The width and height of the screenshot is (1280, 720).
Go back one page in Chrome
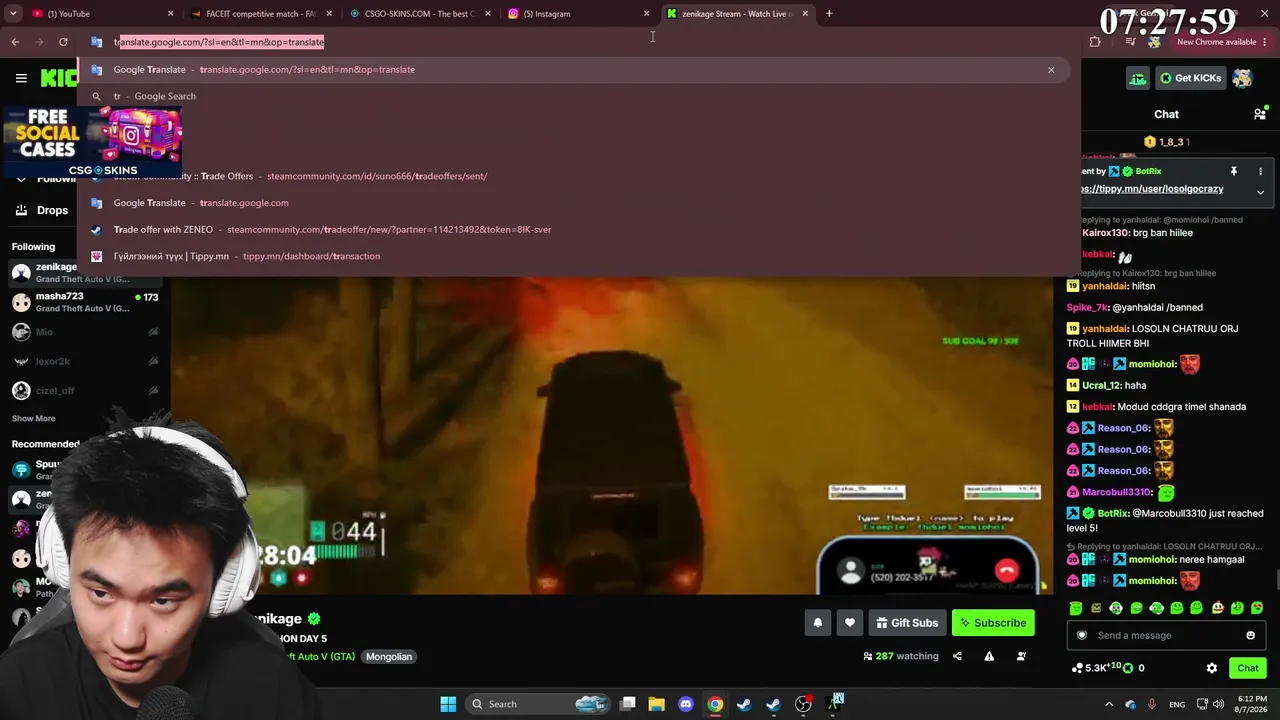15,42
